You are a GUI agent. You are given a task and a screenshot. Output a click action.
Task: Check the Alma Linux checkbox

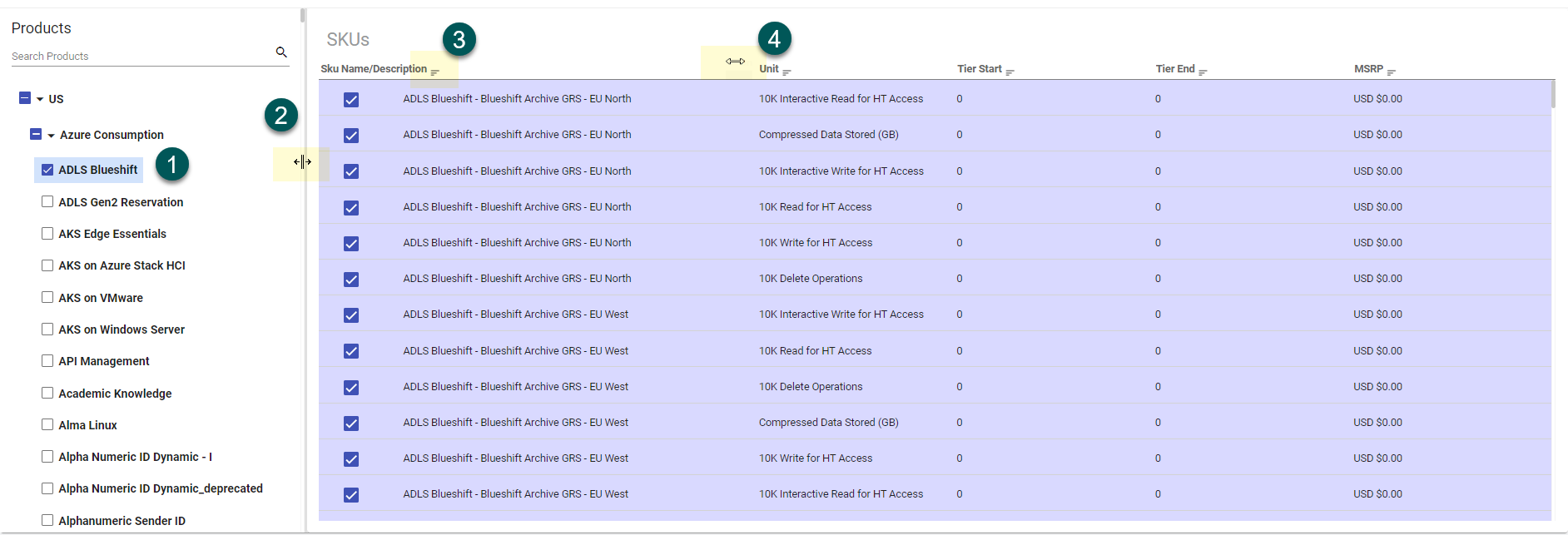(47, 424)
